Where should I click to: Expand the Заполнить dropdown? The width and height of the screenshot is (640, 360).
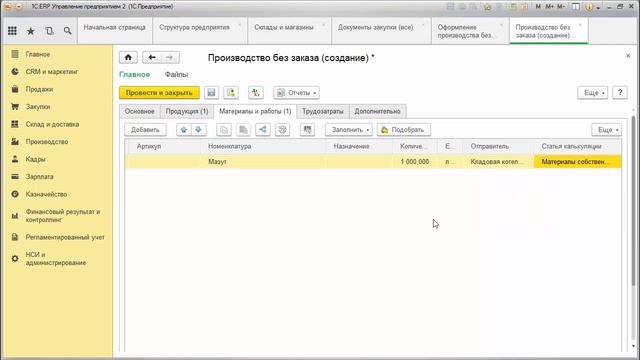(349, 130)
